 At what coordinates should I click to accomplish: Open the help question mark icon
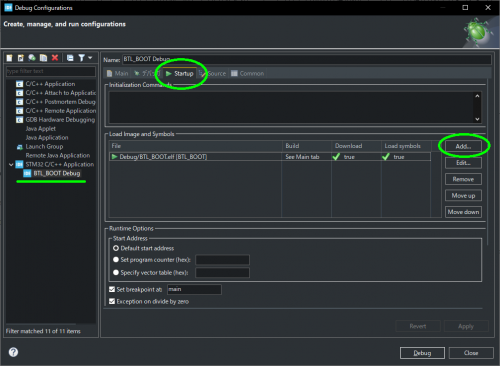pyautogui.click(x=13, y=352)
